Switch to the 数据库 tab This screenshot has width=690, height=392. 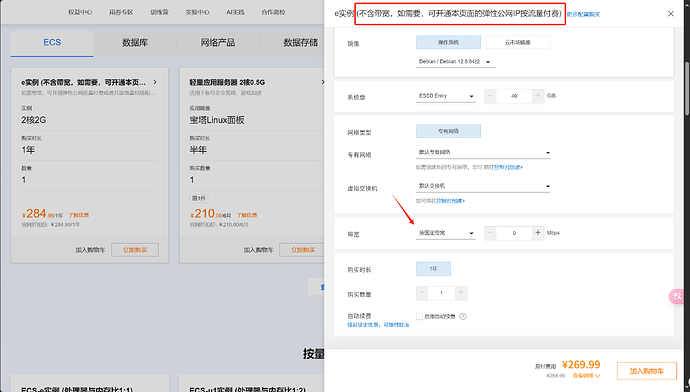click(x=135, y=43)
